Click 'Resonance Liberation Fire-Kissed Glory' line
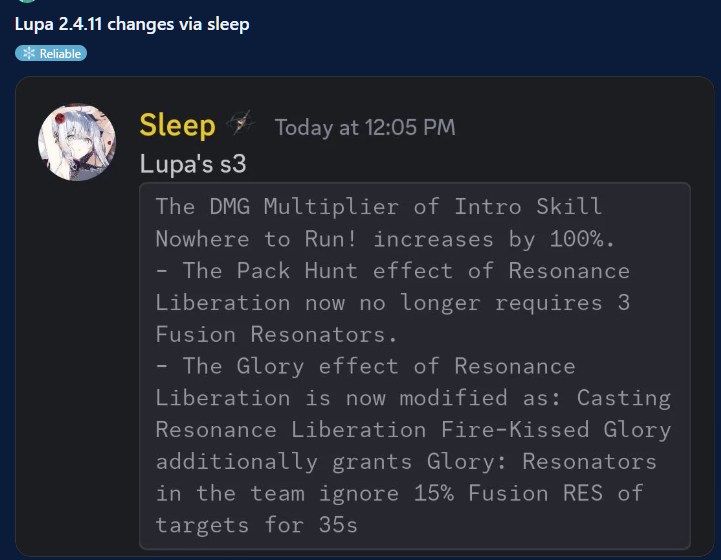The width and height of the screenshot is (721, 560). [413, 430]
